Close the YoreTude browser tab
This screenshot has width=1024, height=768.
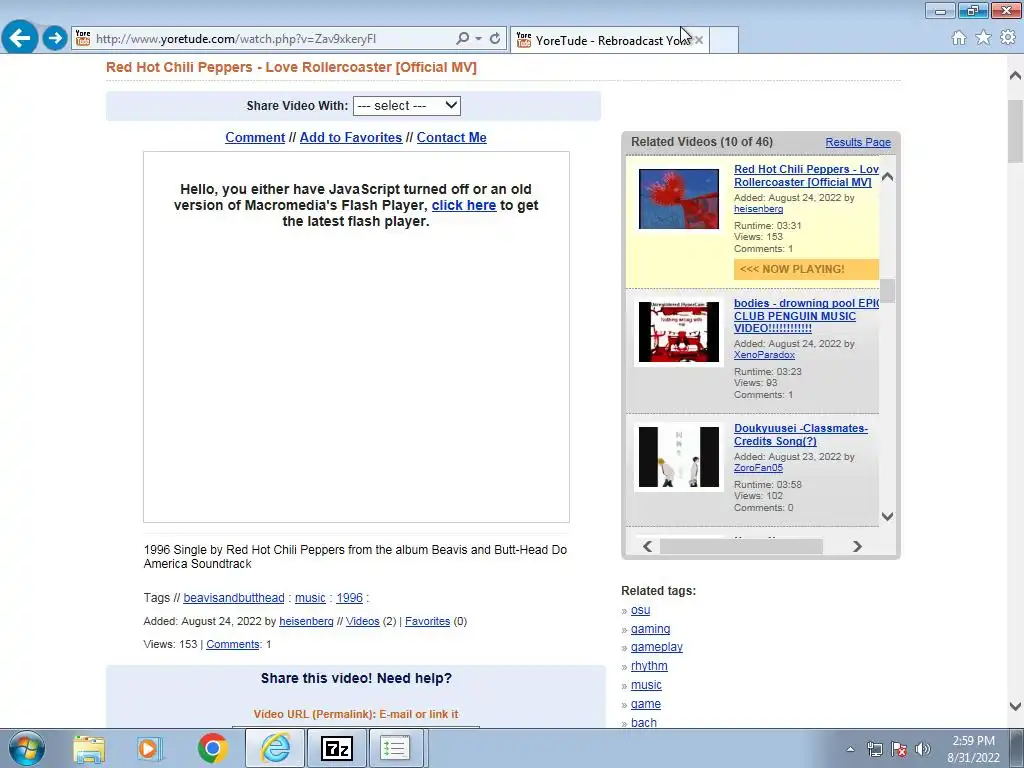699,40
